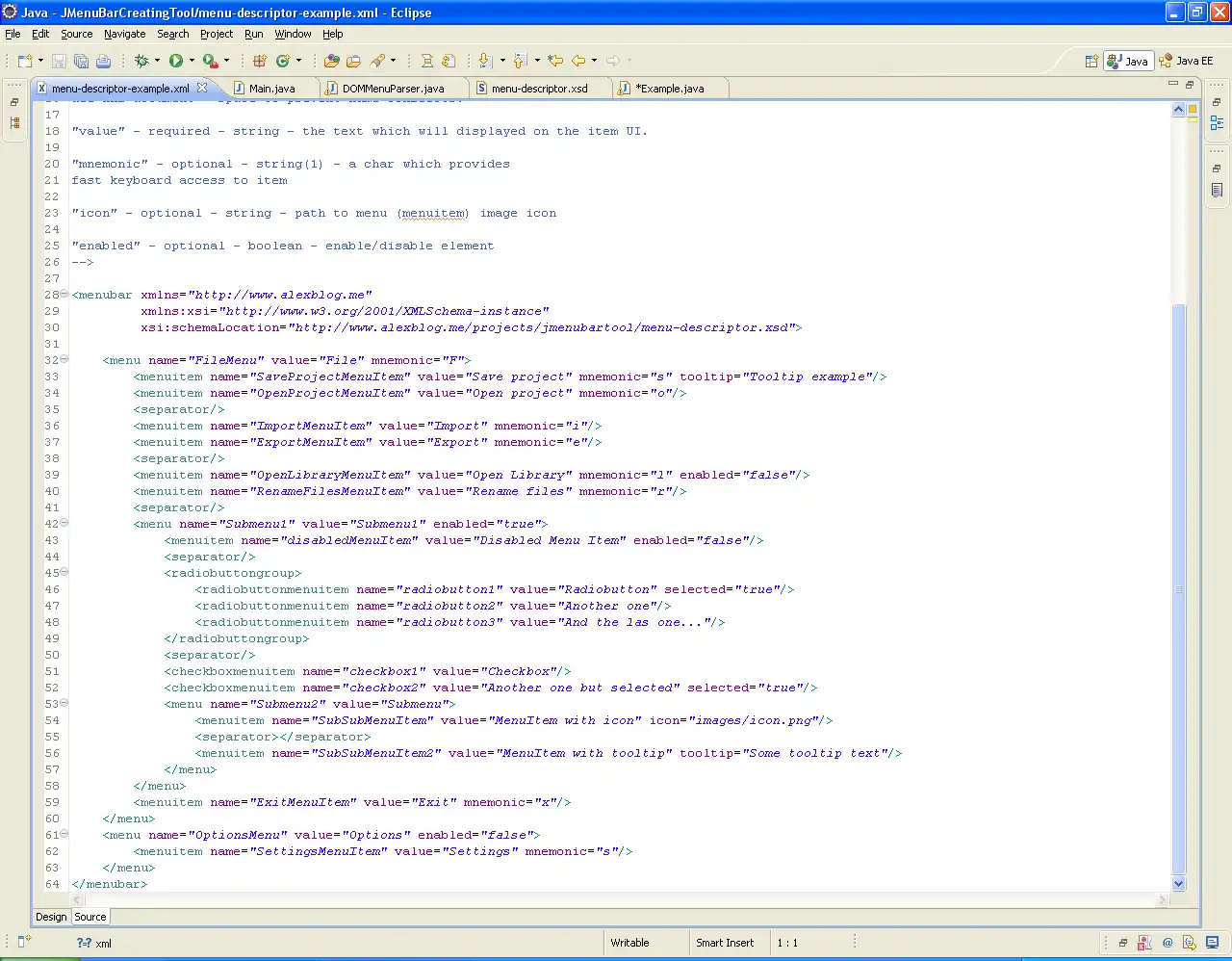The image size is (1232, 961).
Task: Collapse the Submenu2 element at line 53
Action: pyautogui.click(x=64, y=703)
